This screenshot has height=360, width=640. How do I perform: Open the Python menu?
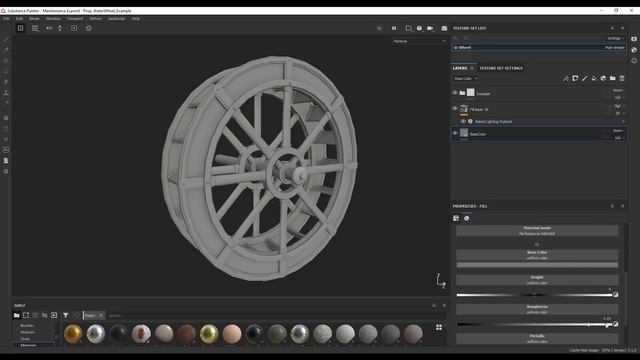coord(96,19)
